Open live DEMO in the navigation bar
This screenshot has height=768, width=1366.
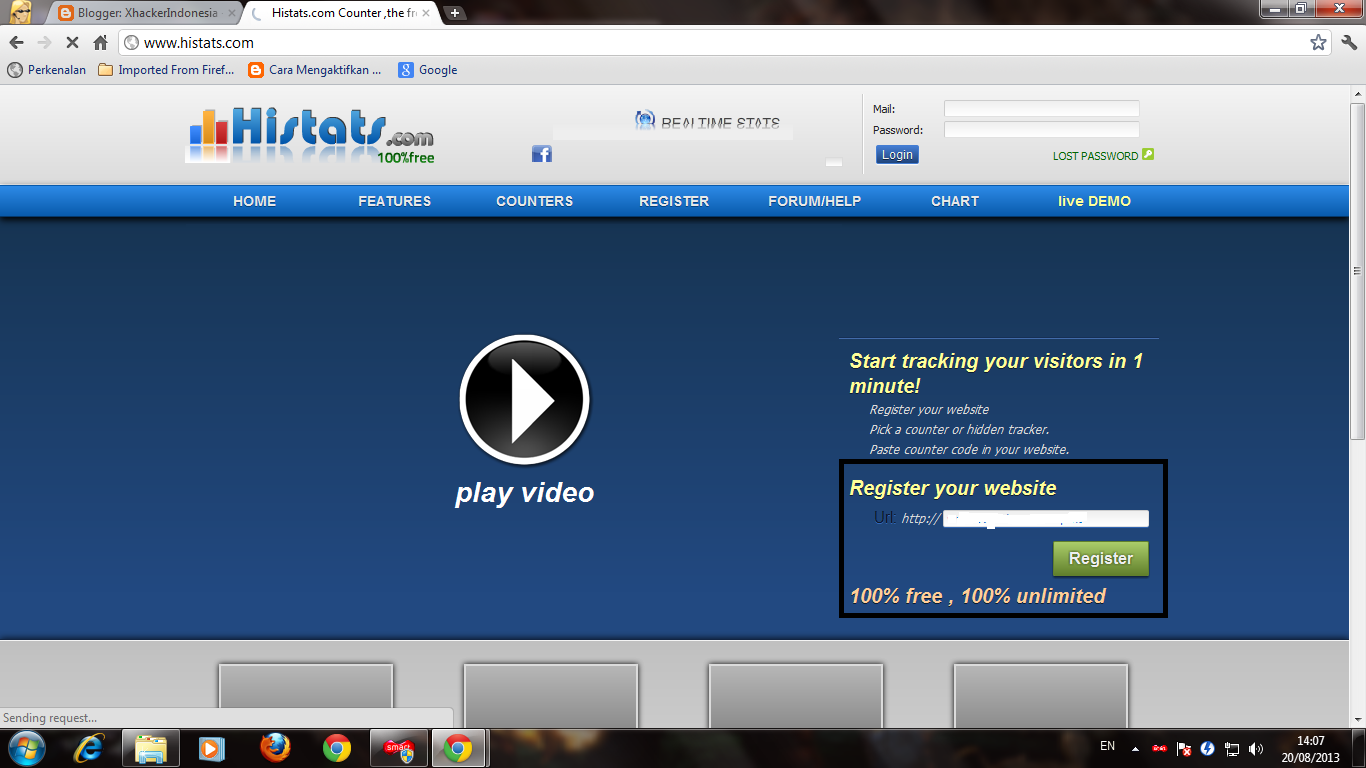1094,201
